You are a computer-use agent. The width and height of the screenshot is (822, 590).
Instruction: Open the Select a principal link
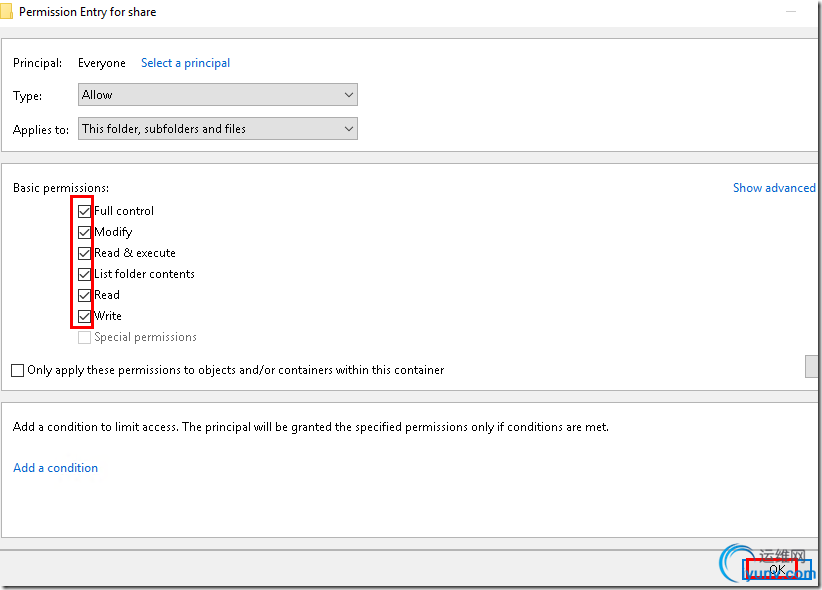185,63
